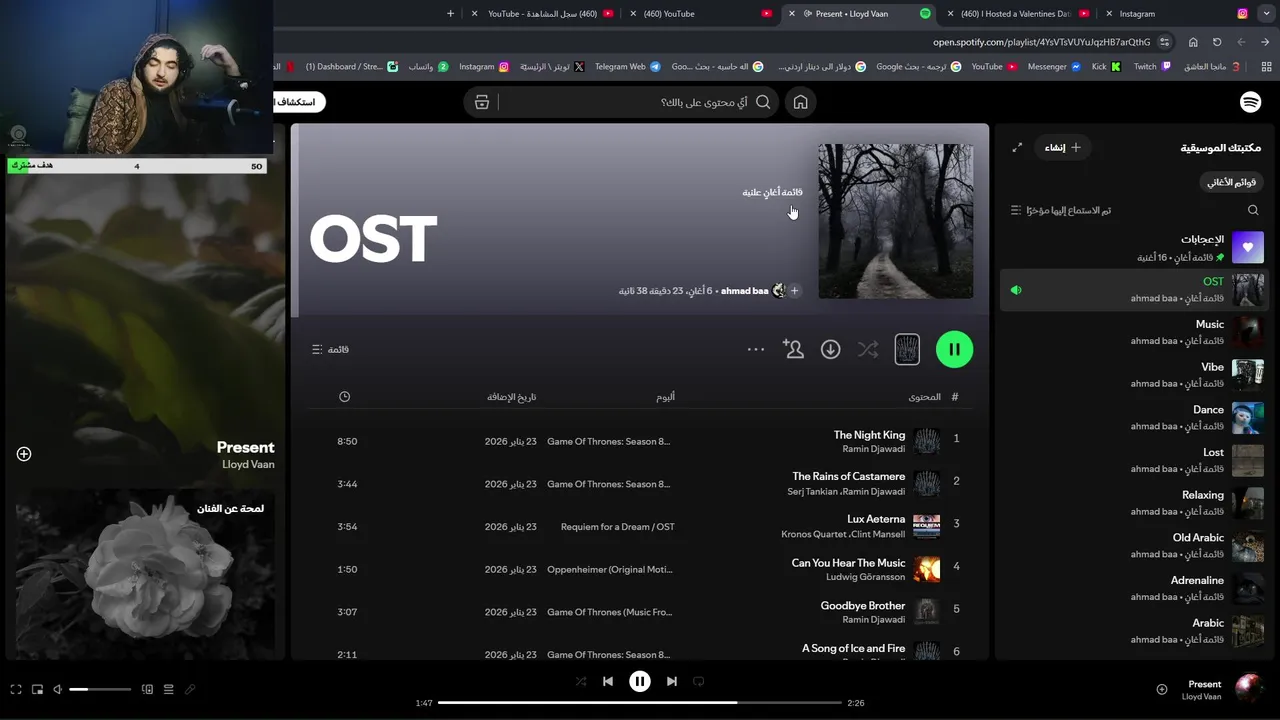Click plus icon beside ahmad baa avatar

point(794,291)
